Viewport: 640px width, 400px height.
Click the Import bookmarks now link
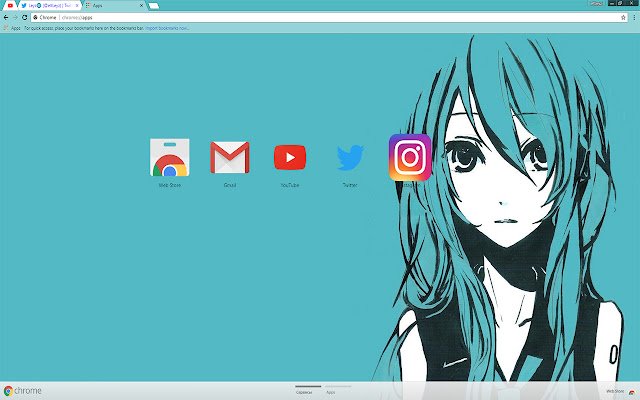[167, 28]
